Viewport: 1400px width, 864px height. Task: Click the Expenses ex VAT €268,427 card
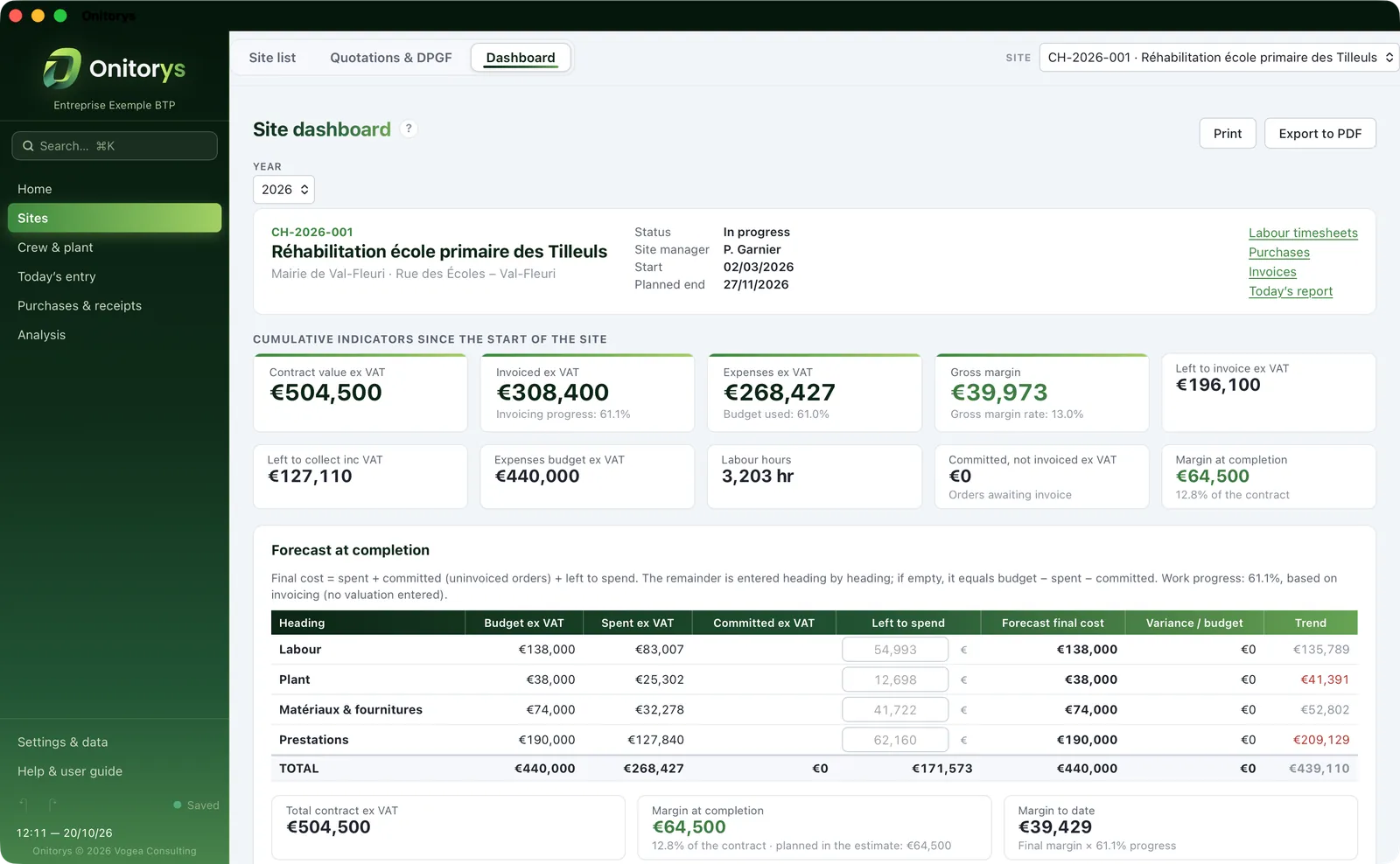click(x=815, y=393)
